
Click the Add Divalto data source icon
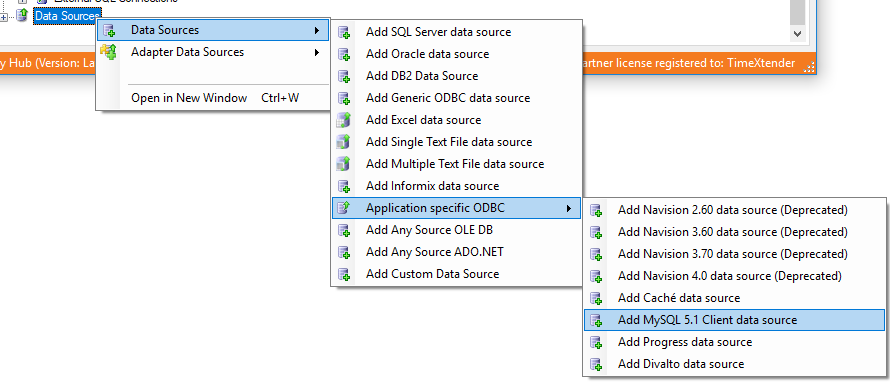[596, 364]
